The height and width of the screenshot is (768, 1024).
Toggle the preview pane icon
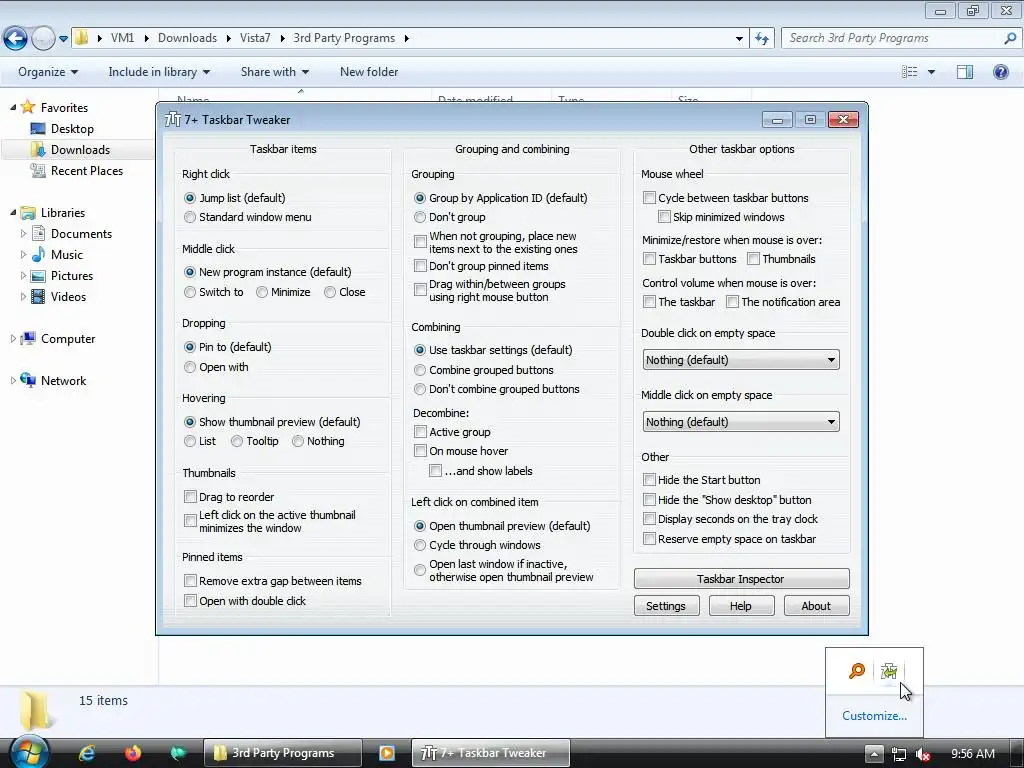(965, 72)
